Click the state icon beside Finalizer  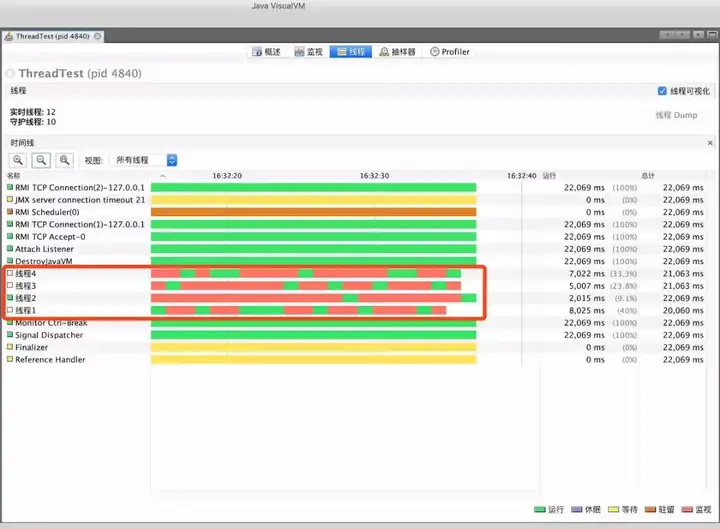point(10,347)
